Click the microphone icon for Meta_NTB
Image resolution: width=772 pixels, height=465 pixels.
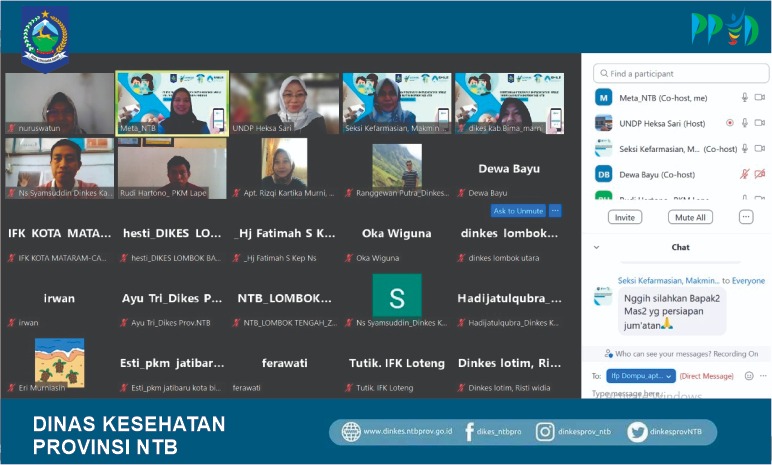coord(744,98)
